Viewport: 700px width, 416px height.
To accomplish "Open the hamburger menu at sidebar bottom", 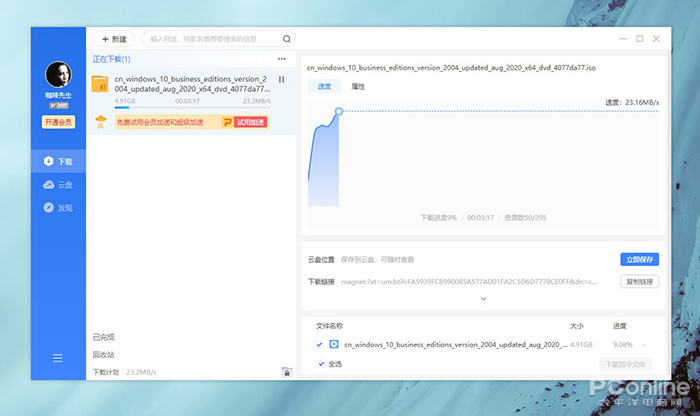I will [58, 358].
